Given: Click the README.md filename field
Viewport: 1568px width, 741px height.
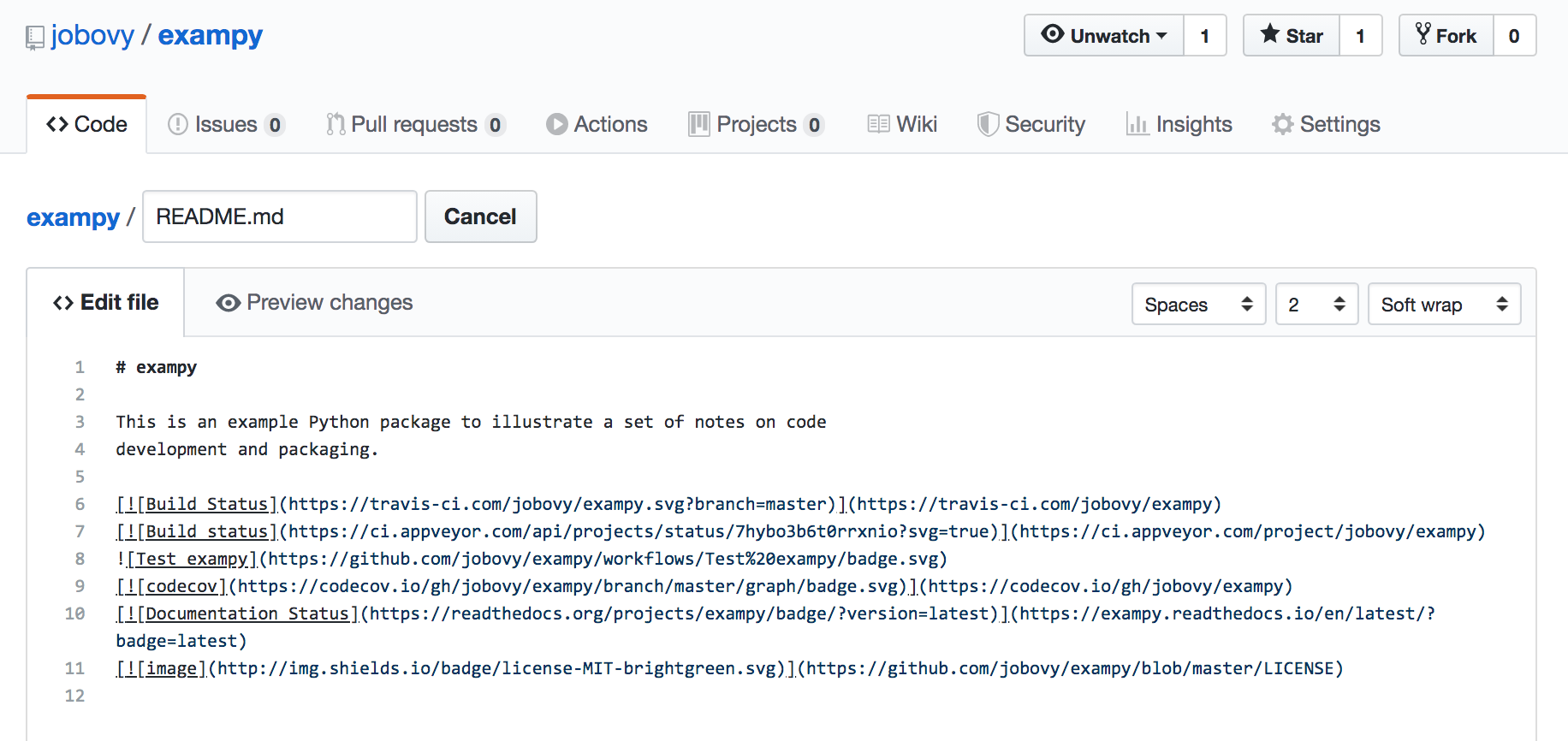Looking at the screenshot, I should click(x=280, y=216).
